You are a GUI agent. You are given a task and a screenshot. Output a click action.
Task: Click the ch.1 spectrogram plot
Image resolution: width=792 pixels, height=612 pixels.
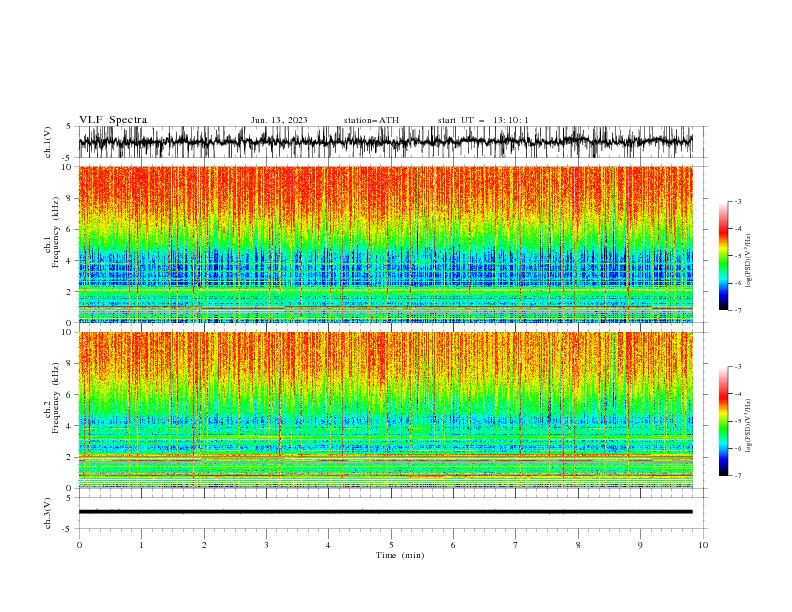click(385, 244)
